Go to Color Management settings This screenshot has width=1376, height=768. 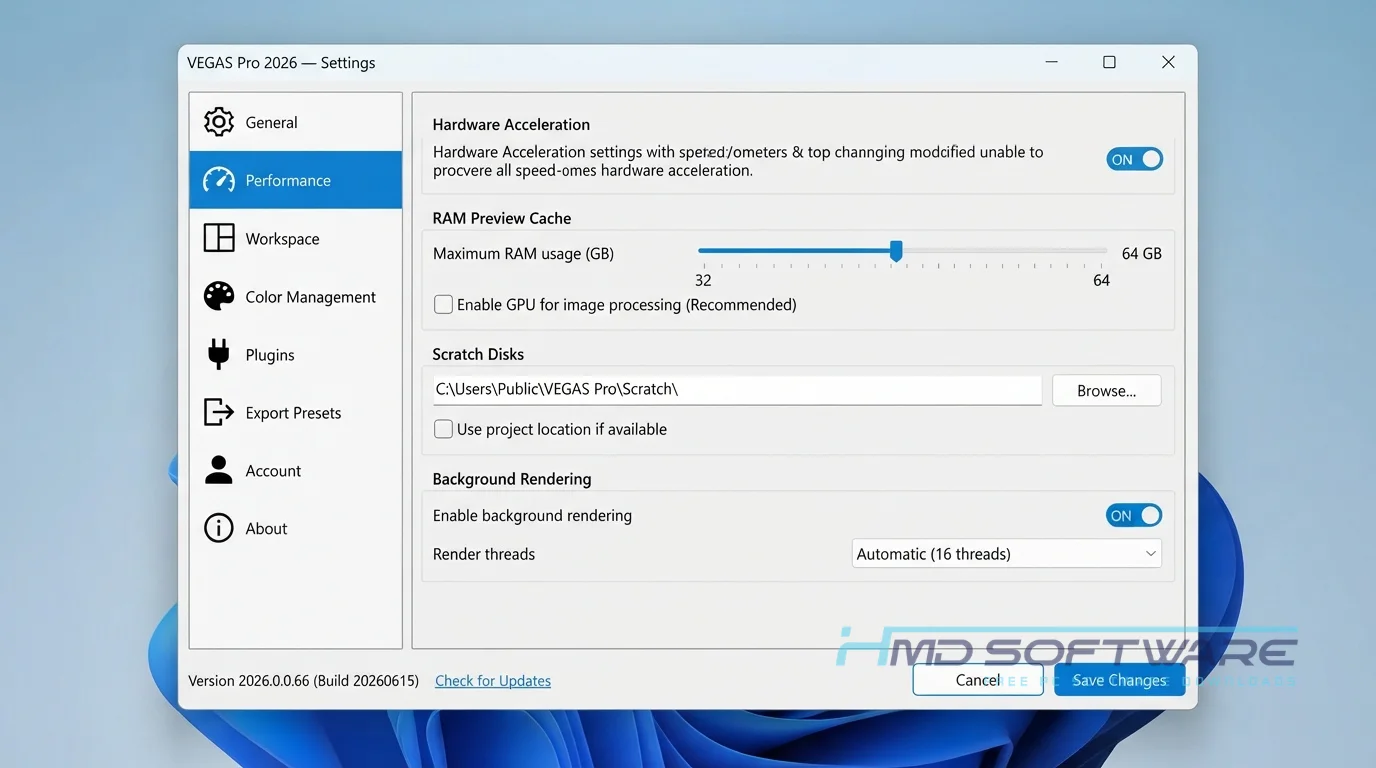[x=295, y=296]
